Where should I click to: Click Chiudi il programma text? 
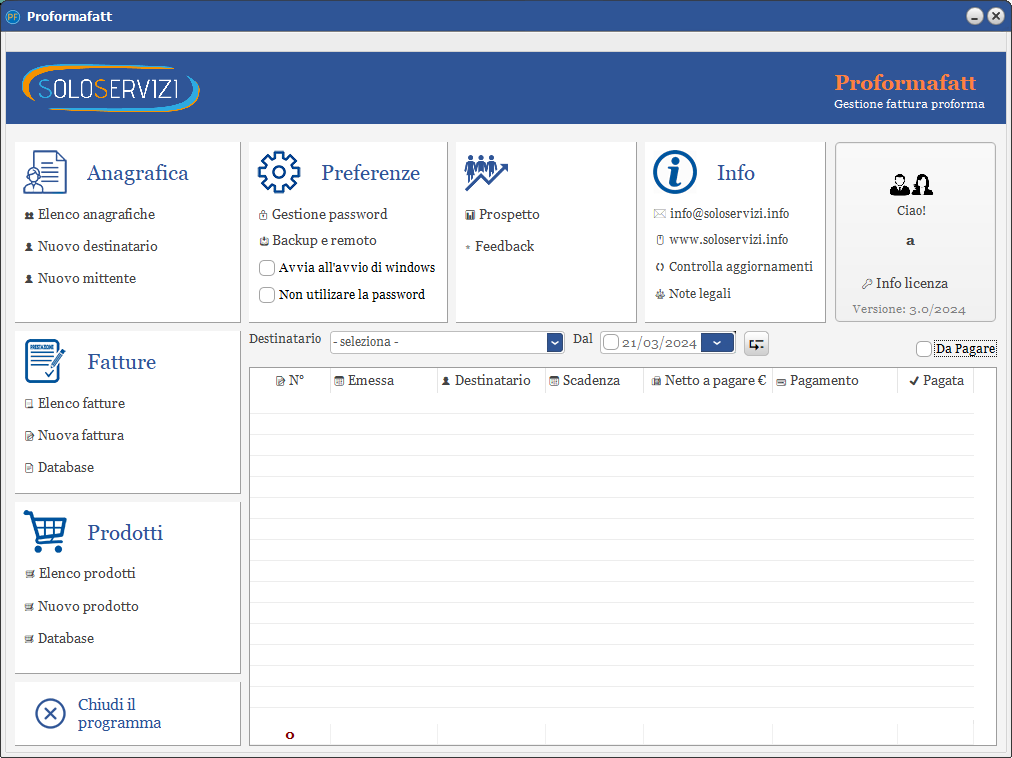119,713
